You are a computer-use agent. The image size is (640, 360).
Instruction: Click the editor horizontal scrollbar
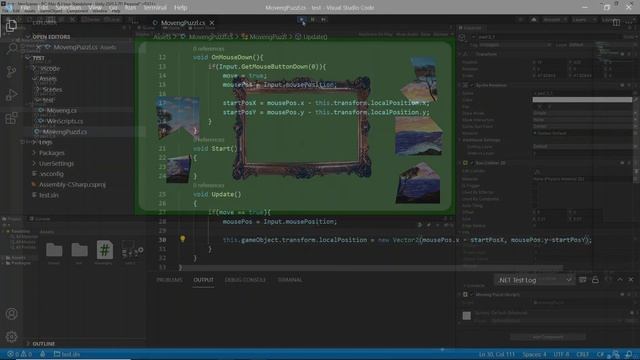tap(371, 268)
